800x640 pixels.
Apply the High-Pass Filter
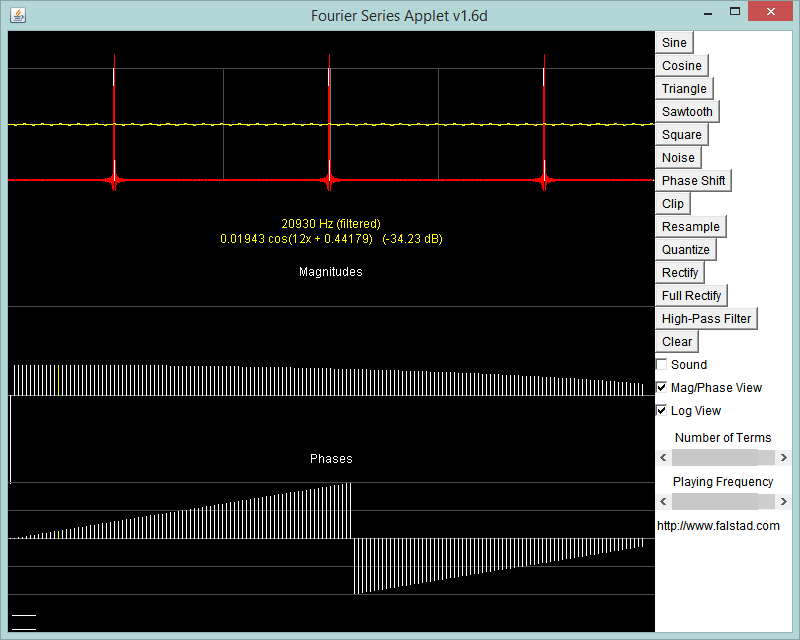coord(706,318)
